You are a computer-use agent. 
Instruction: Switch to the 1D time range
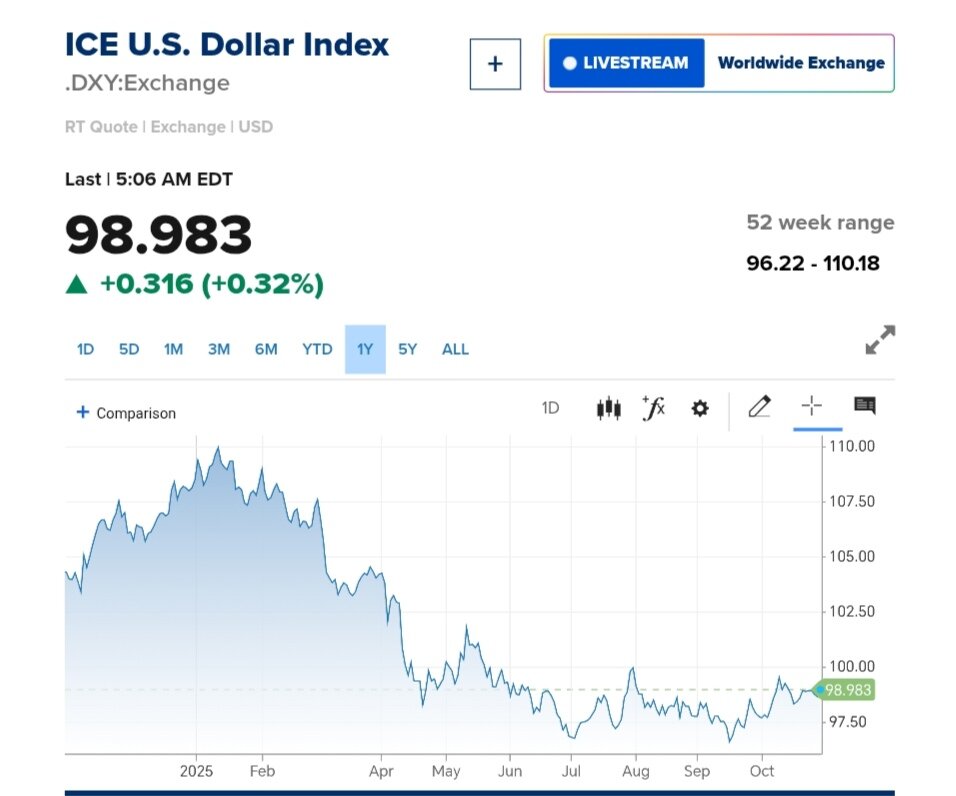tap(85, 349)
